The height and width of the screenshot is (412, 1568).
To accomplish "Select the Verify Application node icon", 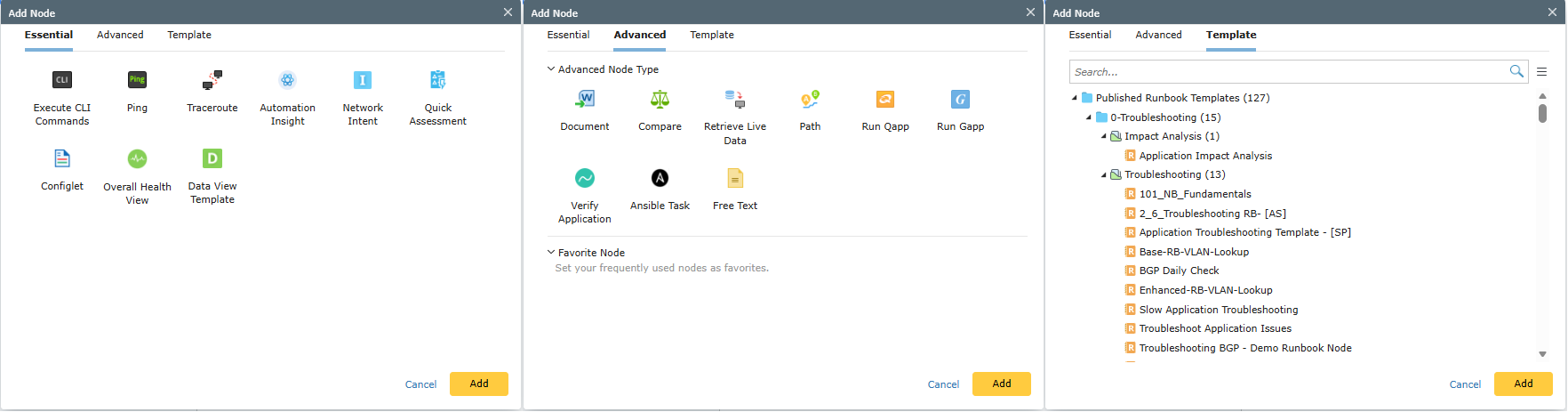I will coord(585,178).
